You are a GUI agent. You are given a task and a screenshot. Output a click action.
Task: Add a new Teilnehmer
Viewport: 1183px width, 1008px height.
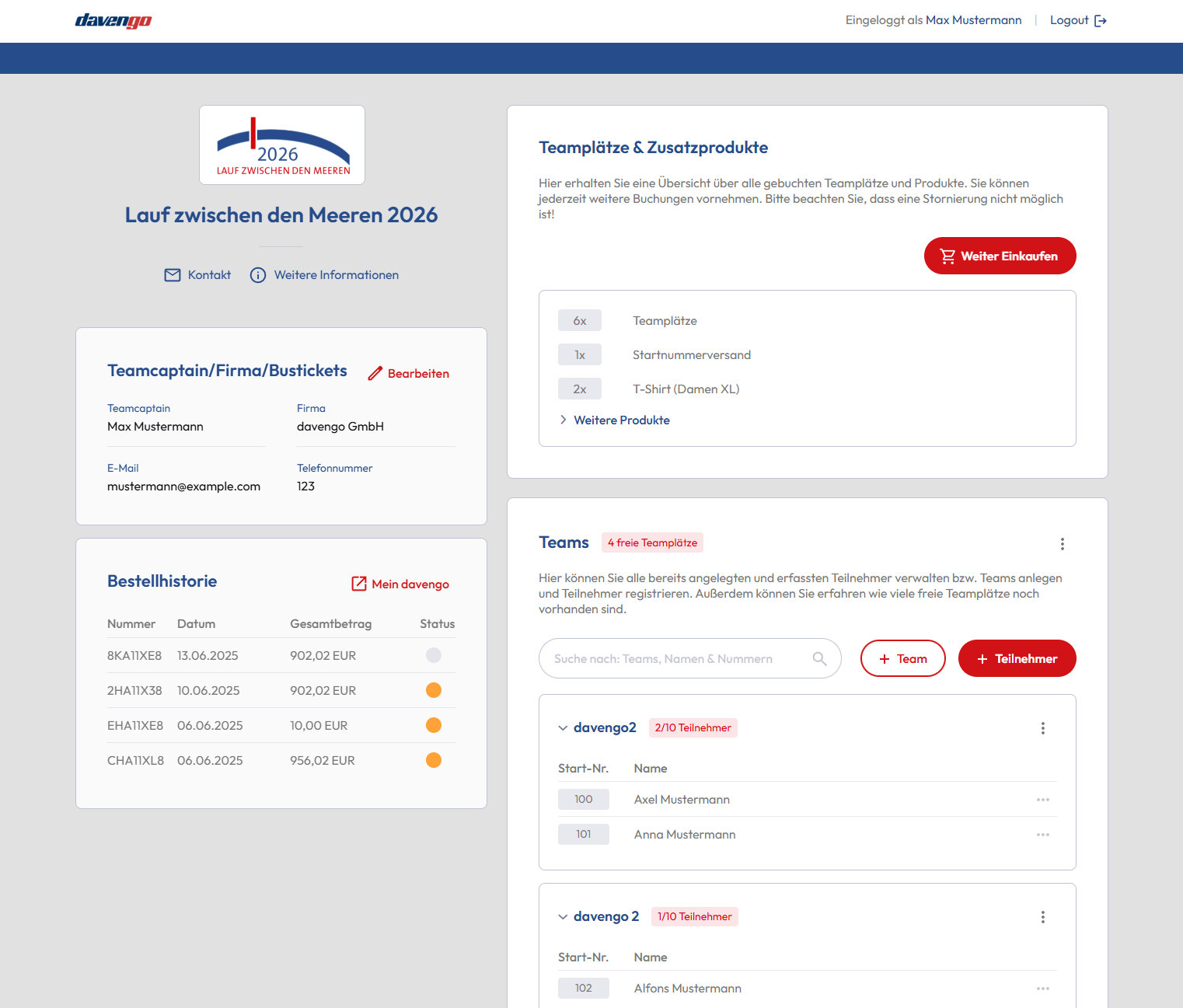point(1017,659)
